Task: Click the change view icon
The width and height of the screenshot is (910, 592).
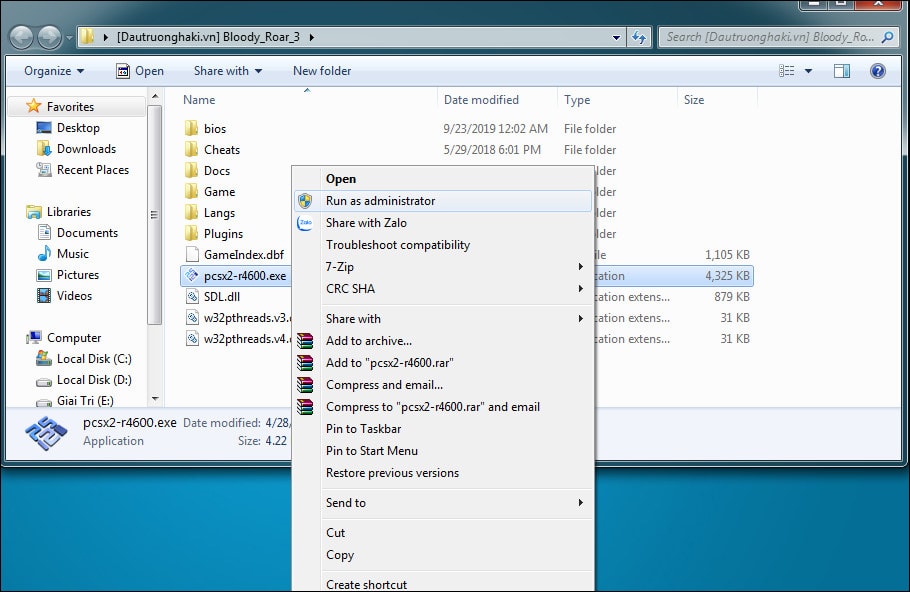Action: (786, 71)
